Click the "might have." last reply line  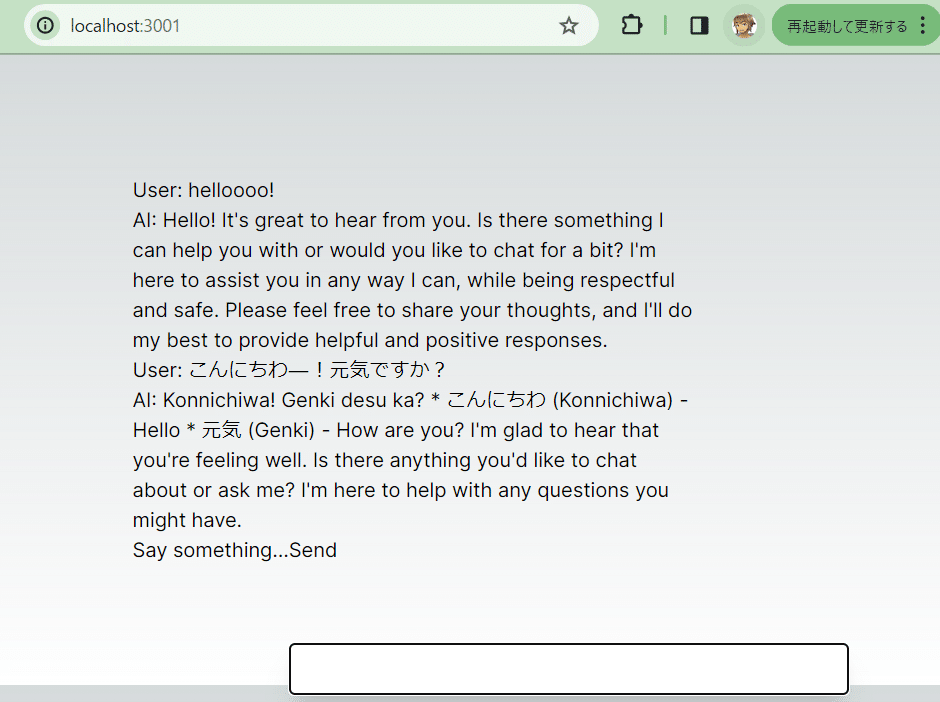pos(187,520)
